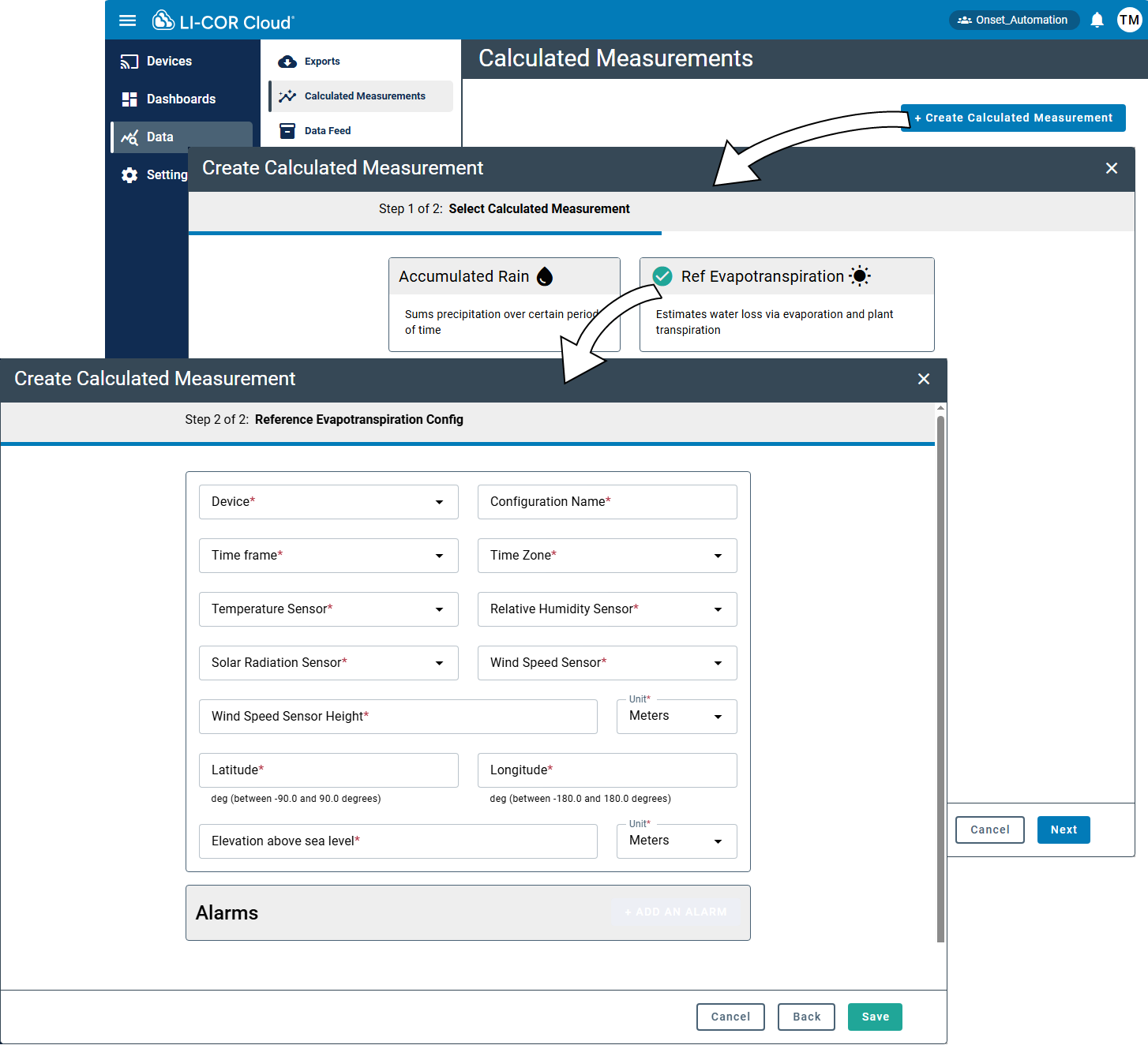The width and height of the screenshot is (1148, 1045).
Task: Open the hamburger navigation menu
Action: click(x=127, y=21)
